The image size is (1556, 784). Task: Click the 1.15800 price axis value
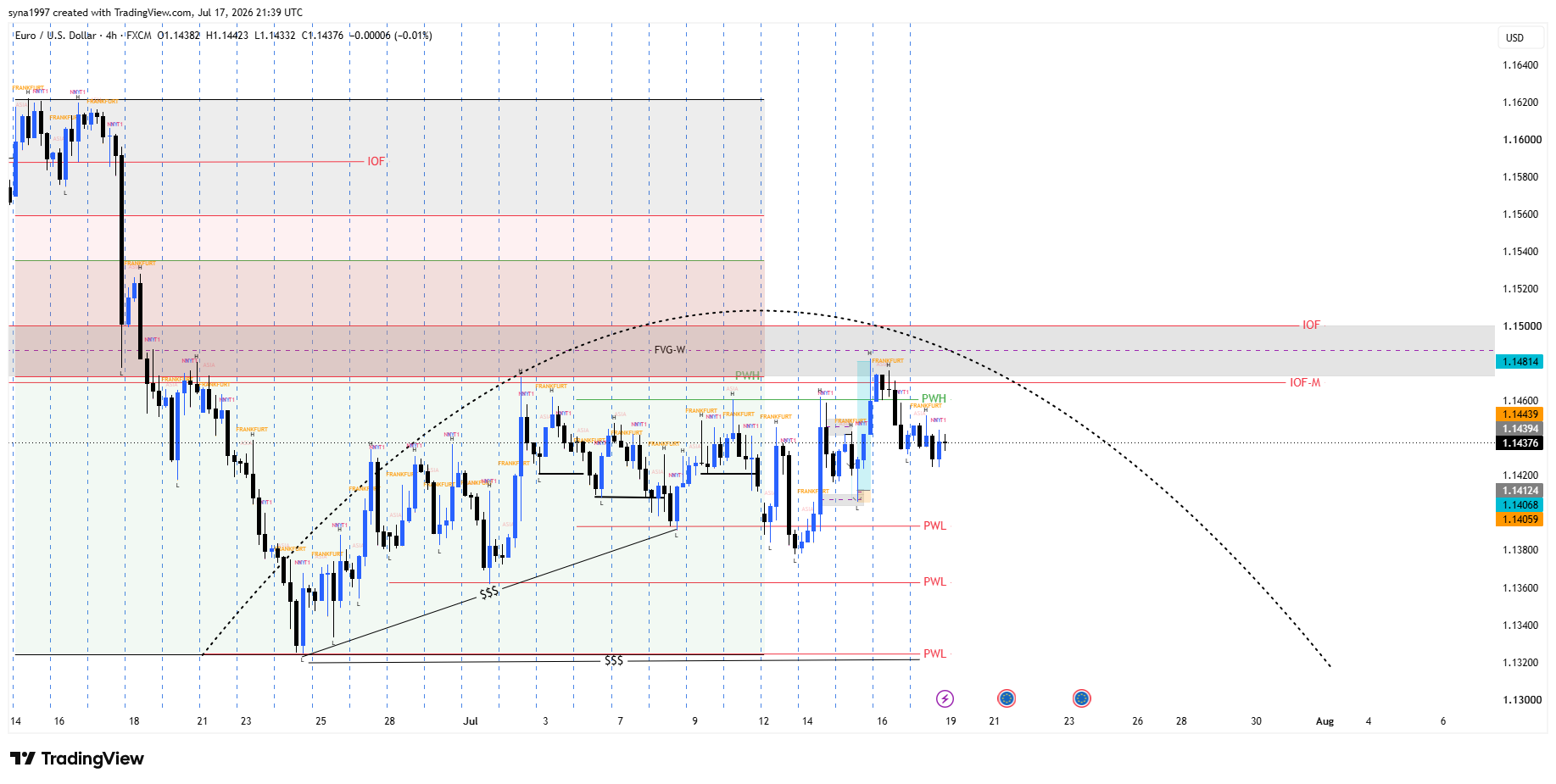[1520, 177]
